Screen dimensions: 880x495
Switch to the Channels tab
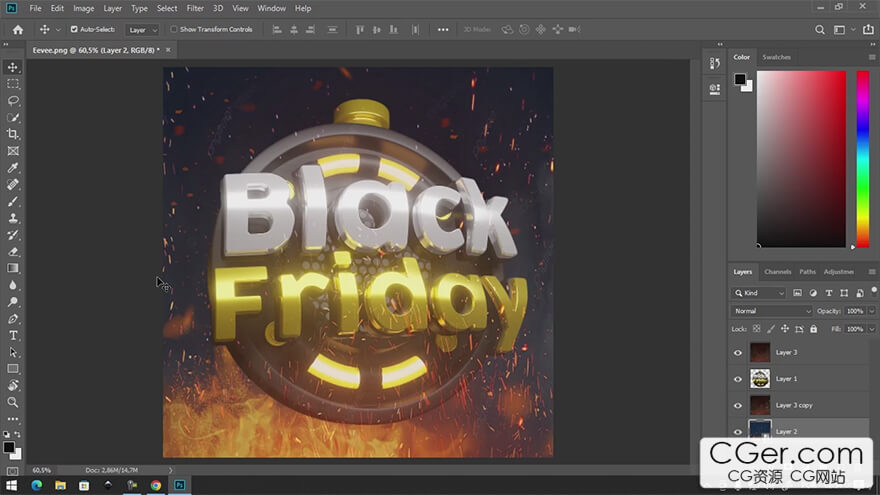point(777,272)
